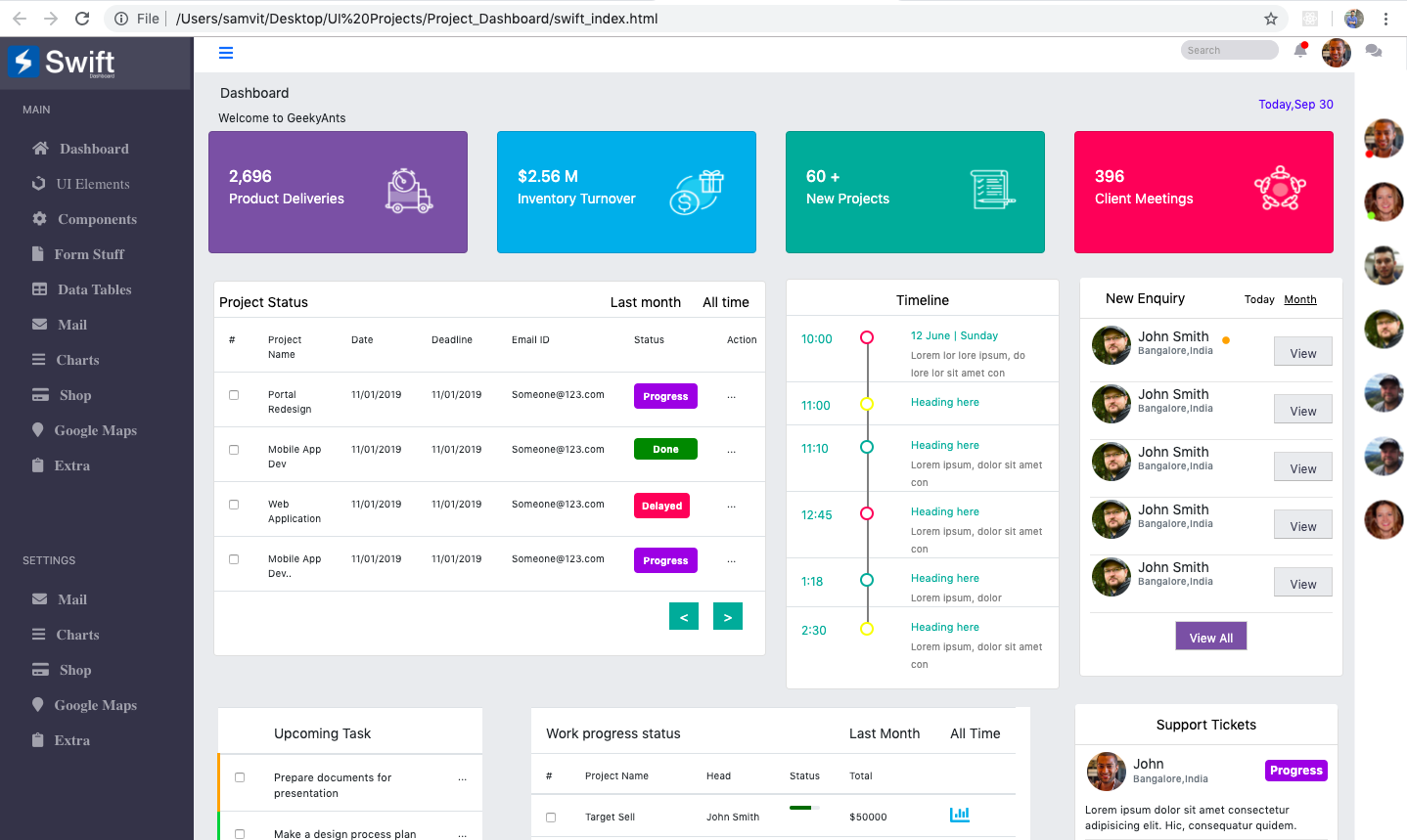The height and width of the screenshot is (840, 1407).
Task: Select Month view in New Enquiry
Action: pyautogui.click(x=1300, y=299)
